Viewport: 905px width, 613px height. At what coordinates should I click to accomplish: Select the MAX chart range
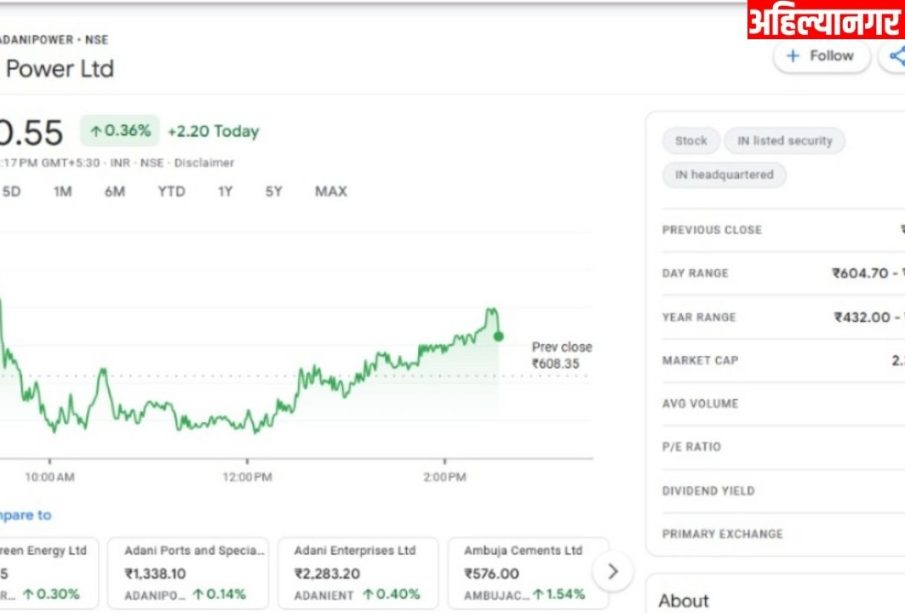pyautogui.click(x=331, y=191)
